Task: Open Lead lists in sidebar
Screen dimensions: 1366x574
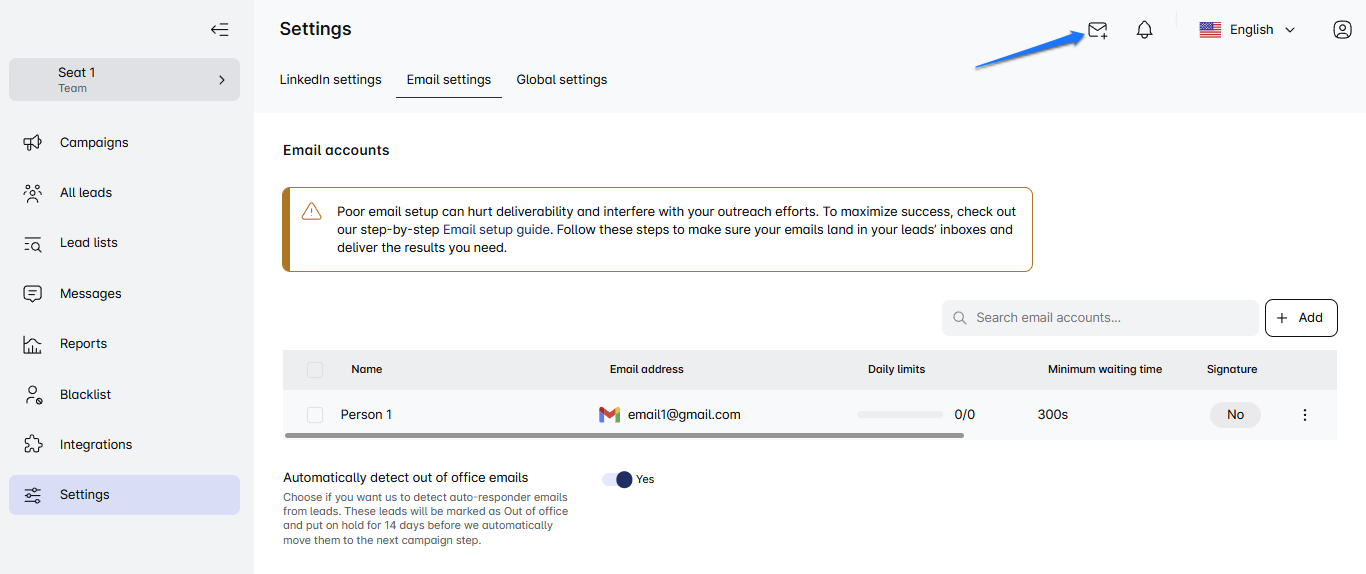Action: (88, 243)
